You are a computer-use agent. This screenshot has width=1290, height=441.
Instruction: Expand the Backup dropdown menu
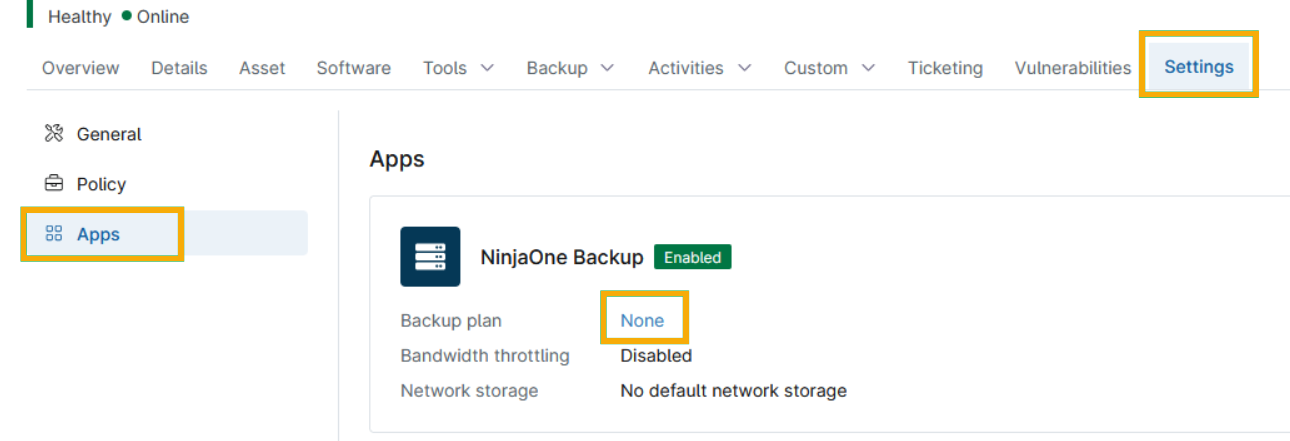[570, 68]
